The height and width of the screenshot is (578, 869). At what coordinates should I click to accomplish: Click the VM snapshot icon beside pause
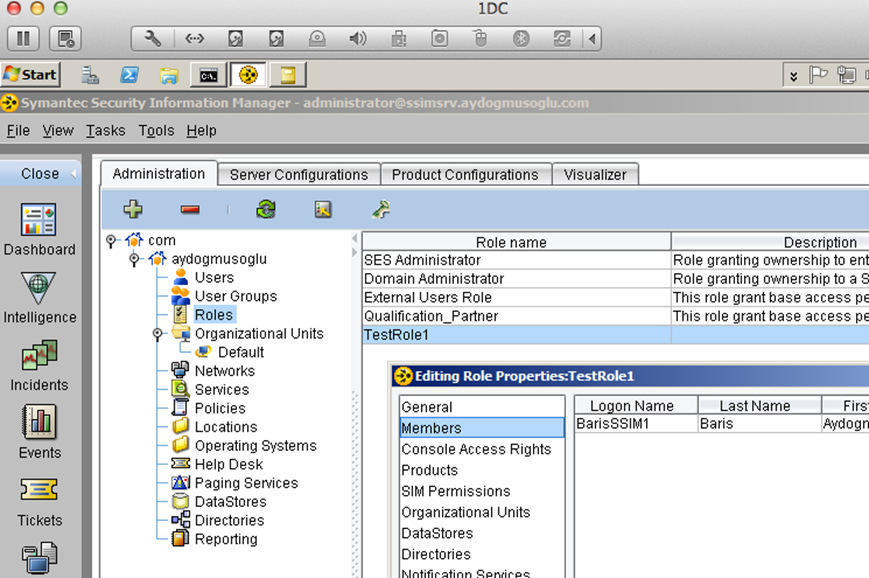[x=65, y=39]
